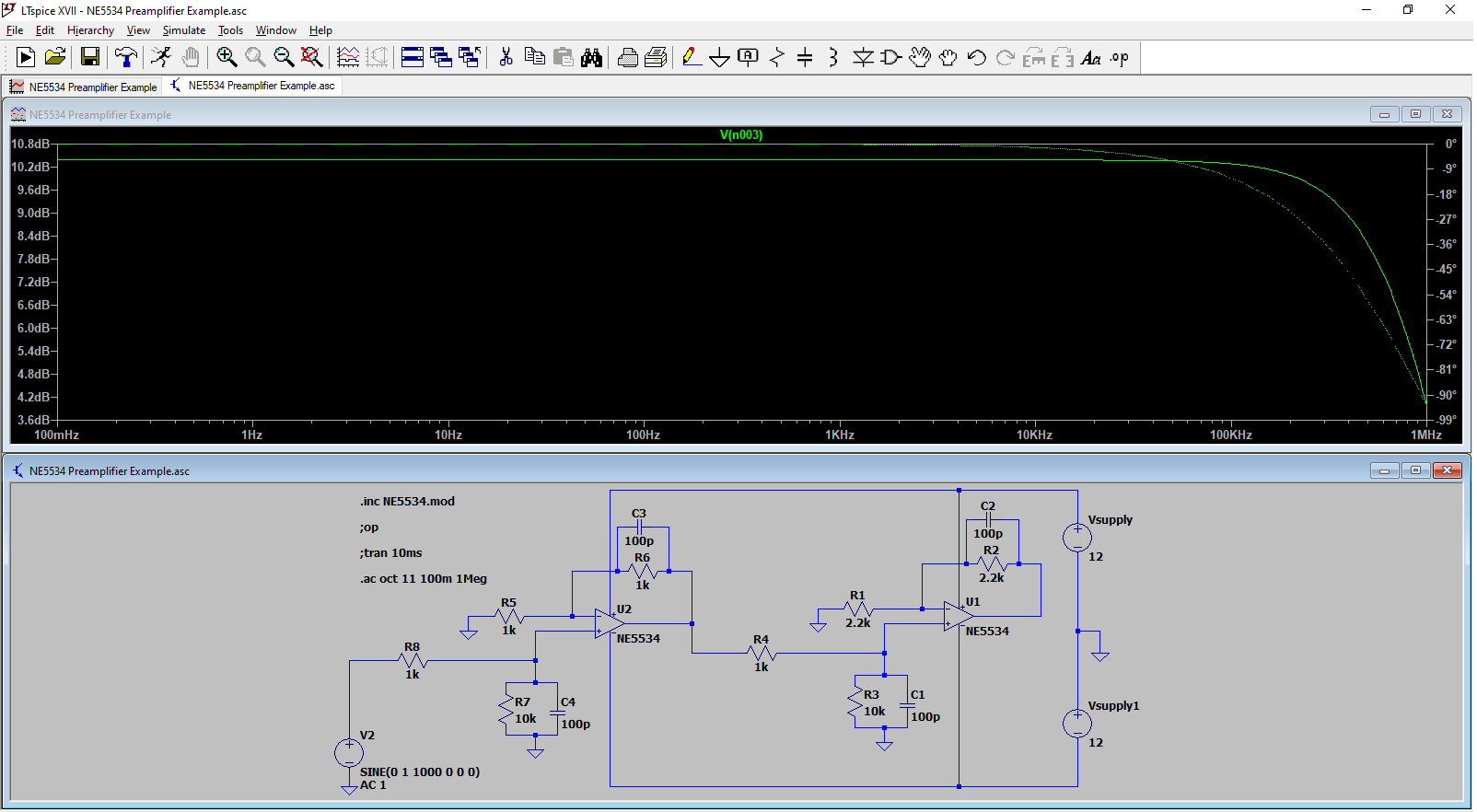Open the Tools menu
The image size is (1477, 812).
click(230, 30)
